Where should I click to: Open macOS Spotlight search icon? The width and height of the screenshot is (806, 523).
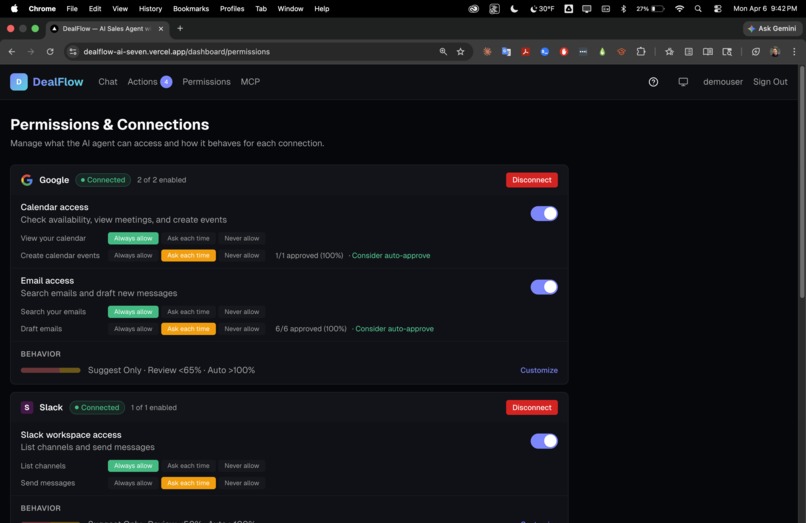(x=698, y=9)
